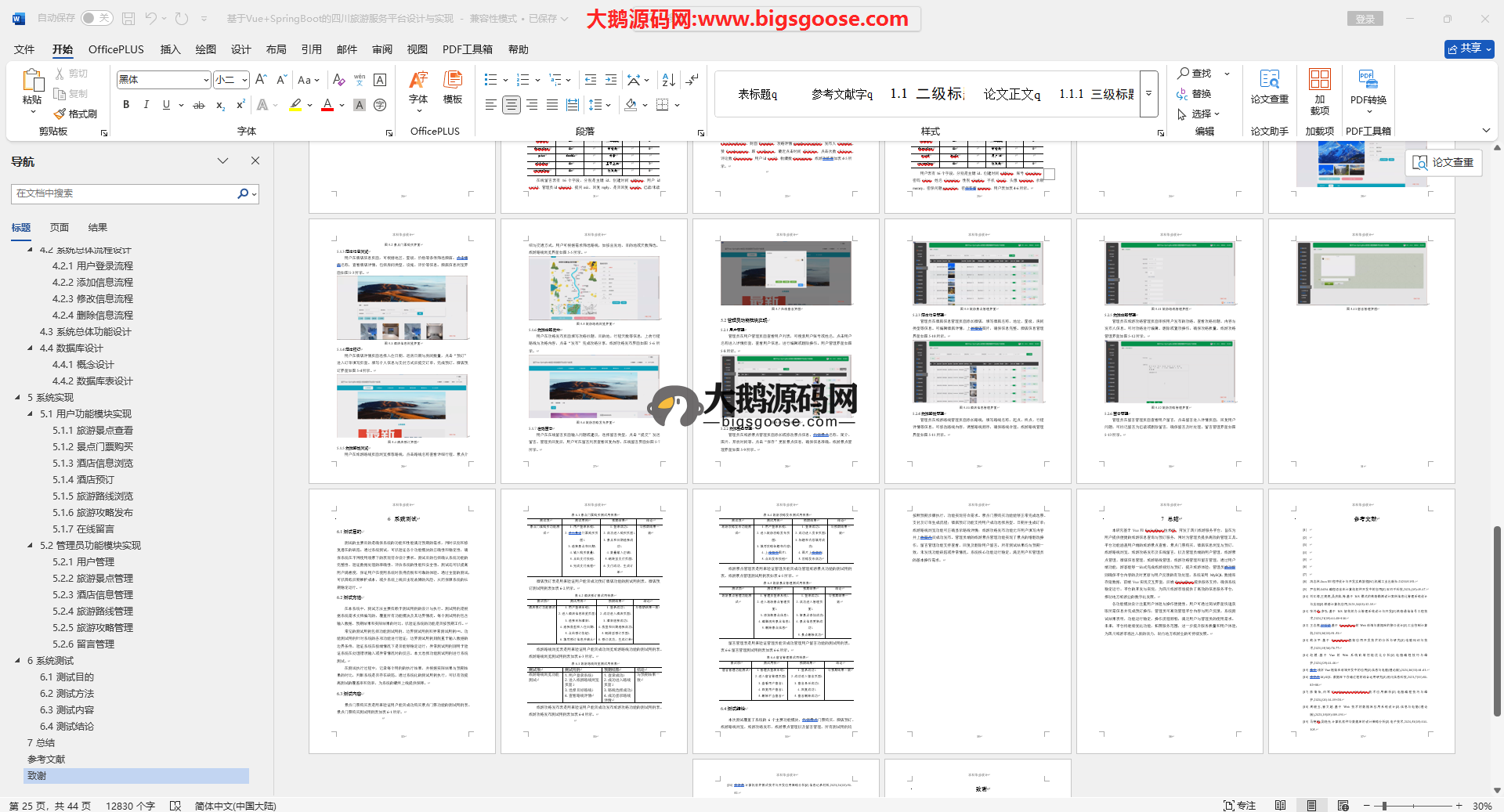The image size is (1504, 812).
Task: Click the center alignment icon
Action: tap(511, 105)
